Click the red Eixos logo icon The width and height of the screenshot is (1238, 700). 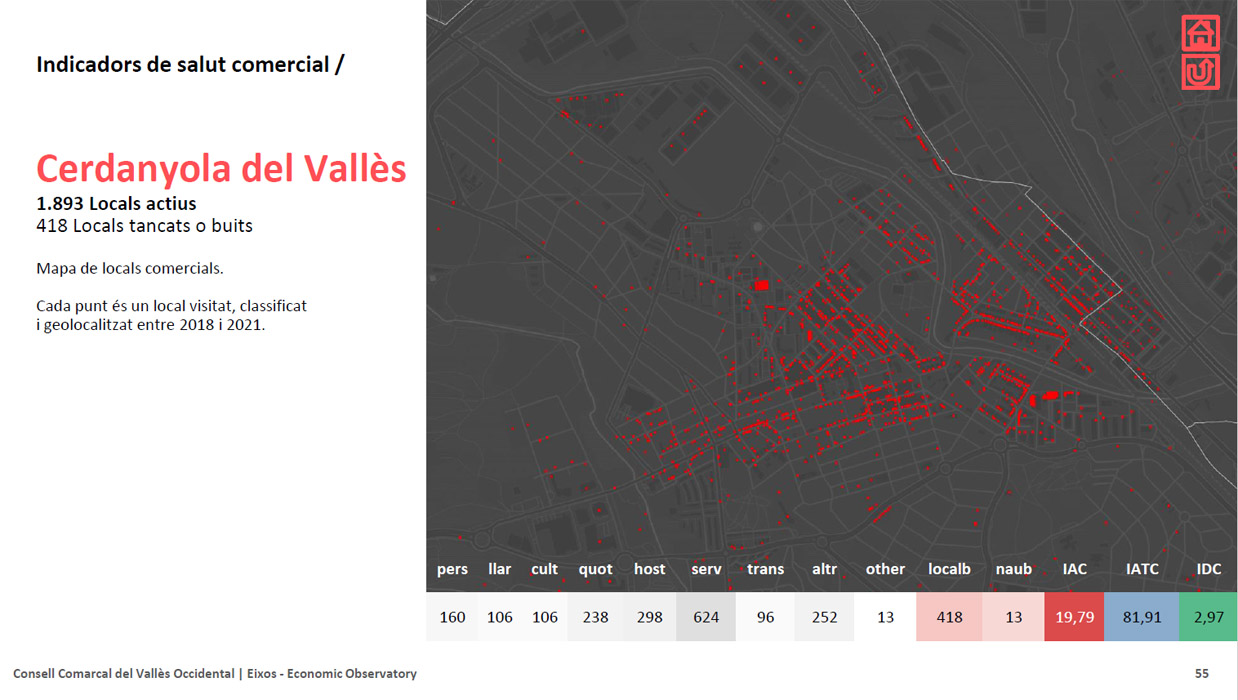tap(1200, 53)
